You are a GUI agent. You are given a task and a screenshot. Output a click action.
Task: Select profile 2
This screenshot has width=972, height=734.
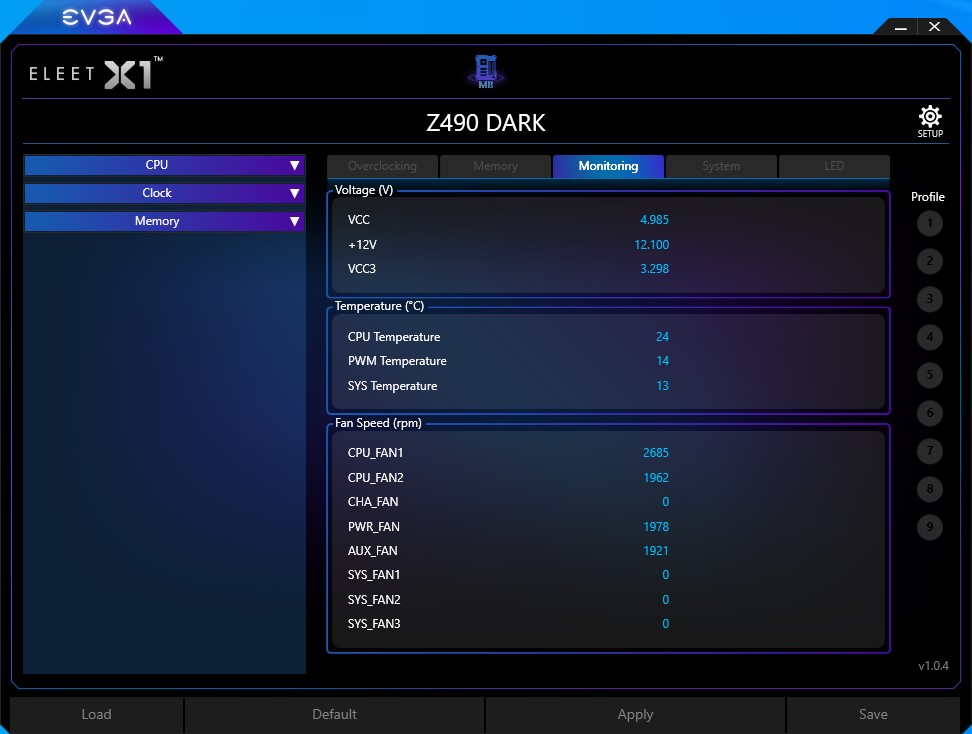(929, 261)
